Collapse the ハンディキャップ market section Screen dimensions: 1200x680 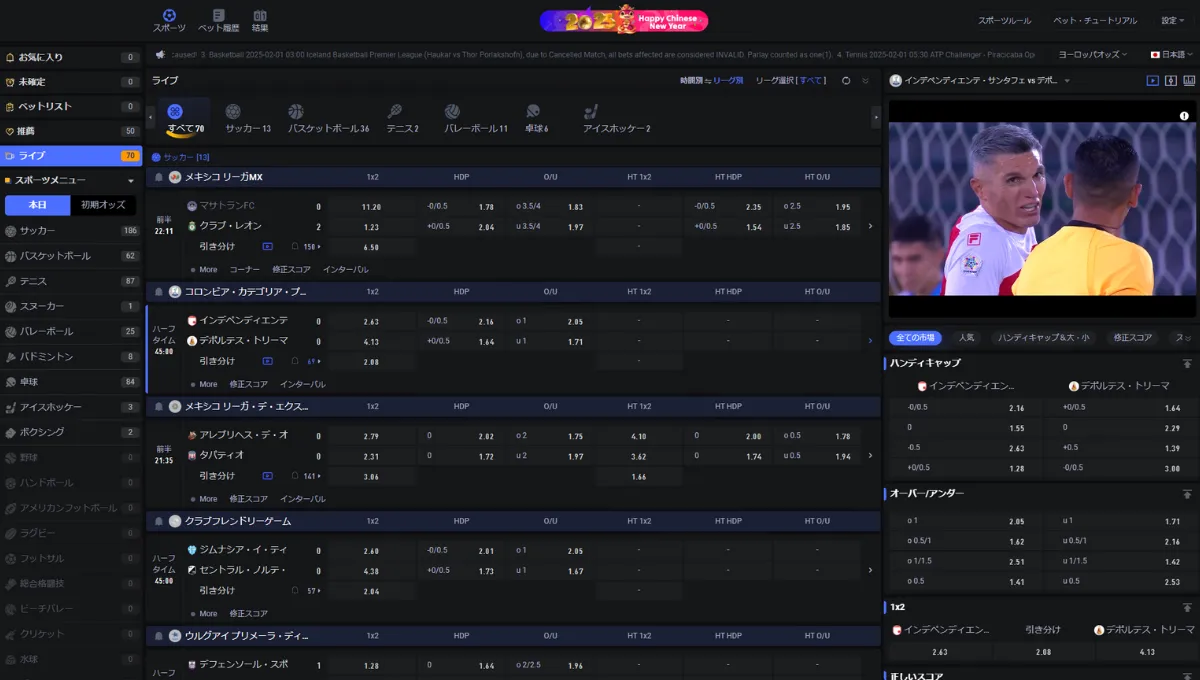tap(1187, 363)
